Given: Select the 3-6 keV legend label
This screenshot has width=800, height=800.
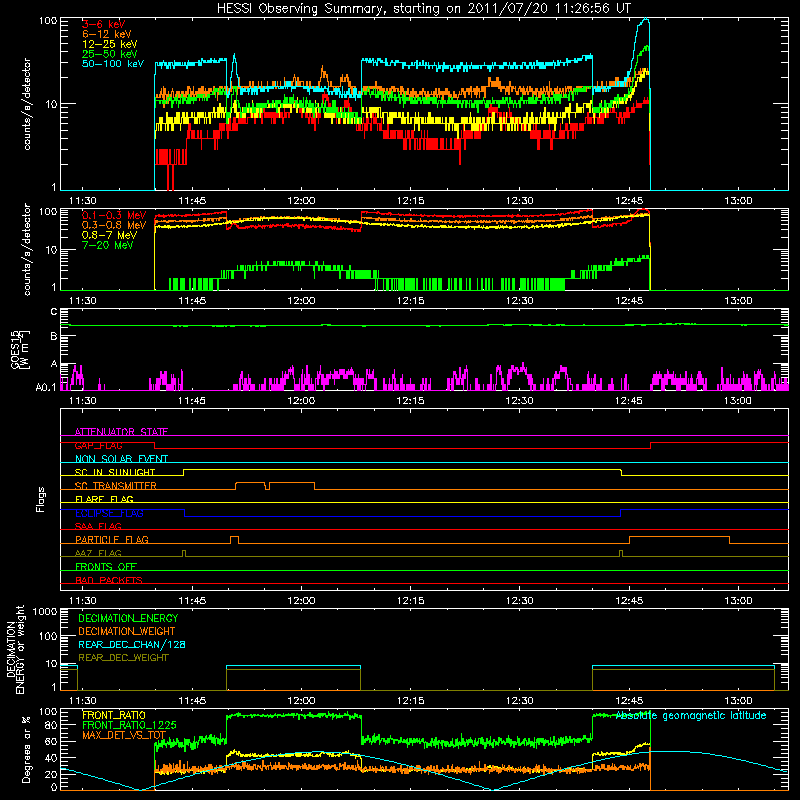Looking at the screenshot, I should 104,24.
